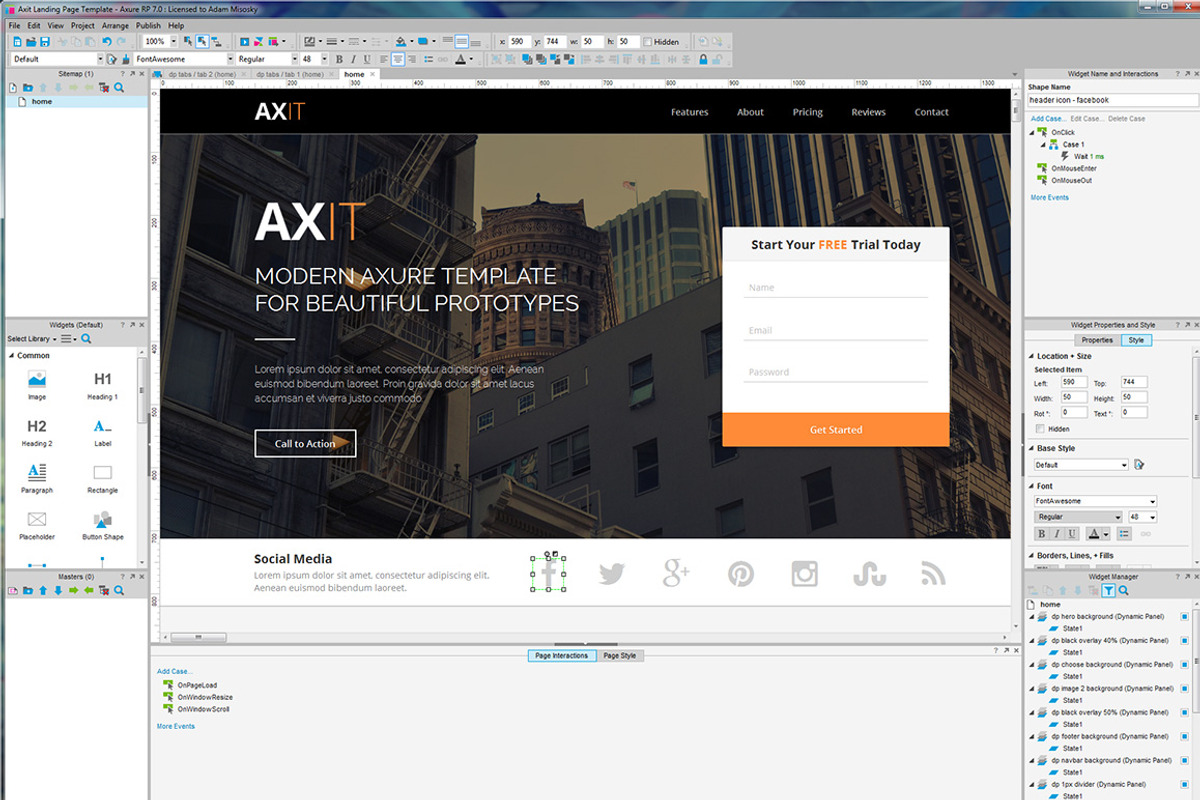Click the Call to Action button on the canvas

(x=305, y=444)
